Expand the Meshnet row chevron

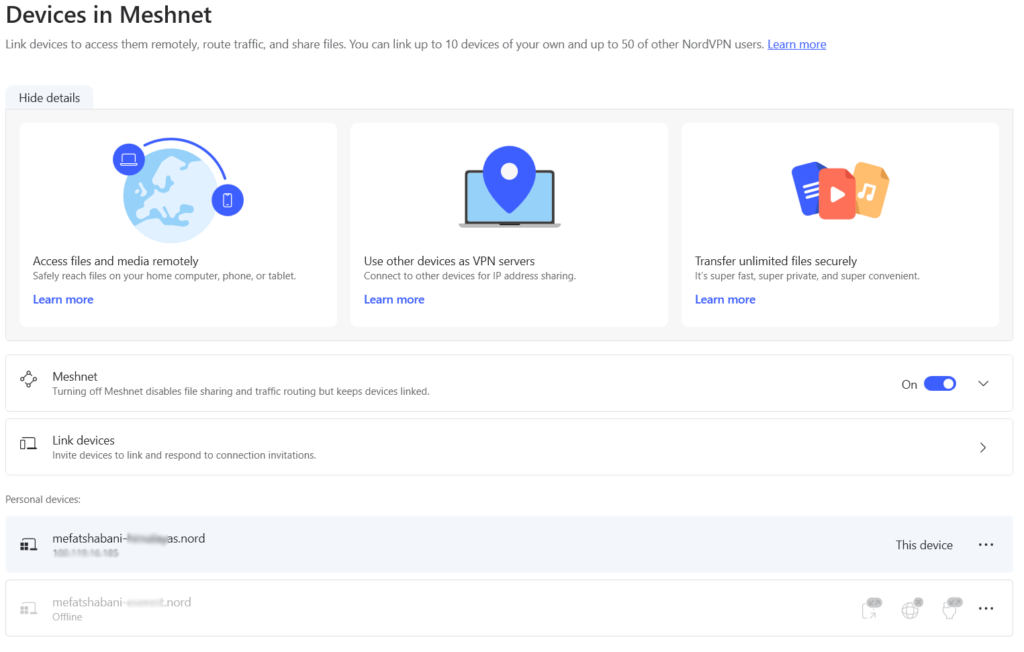click(983, 384)
